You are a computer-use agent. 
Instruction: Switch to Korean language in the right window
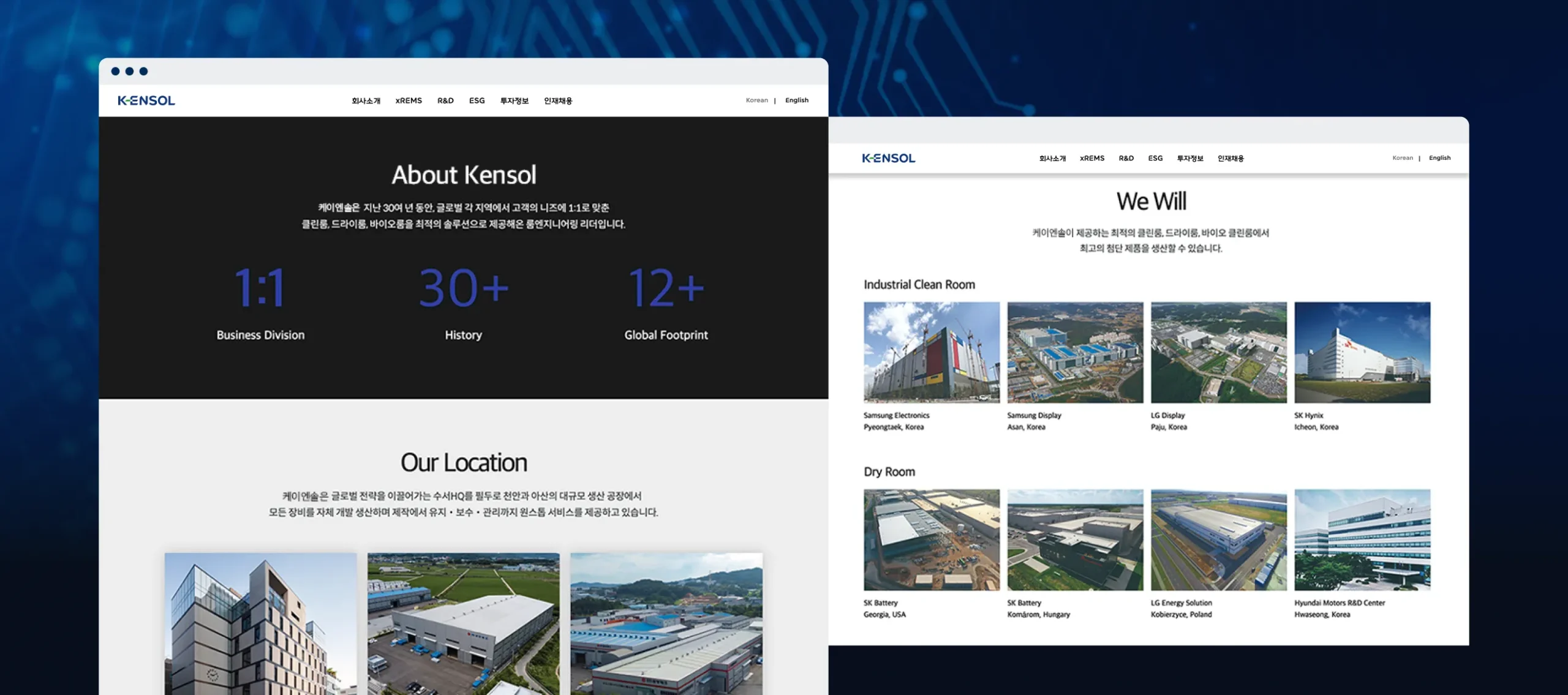1402,157
